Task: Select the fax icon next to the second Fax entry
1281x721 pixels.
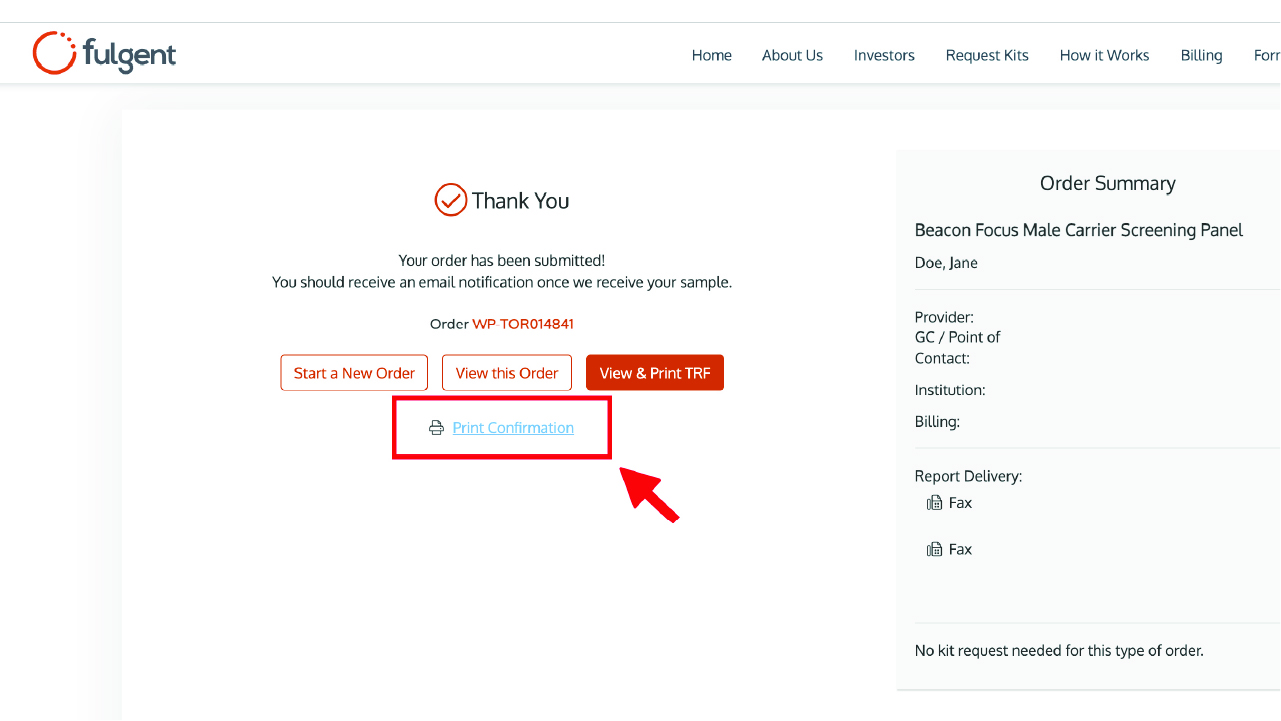Action: [x=934, y=548]
